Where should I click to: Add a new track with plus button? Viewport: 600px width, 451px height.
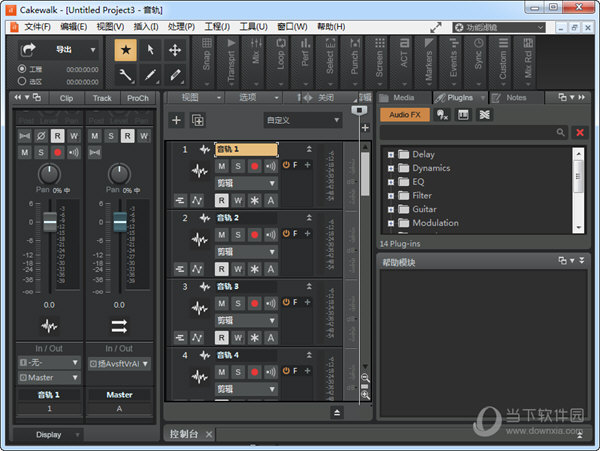176,120
